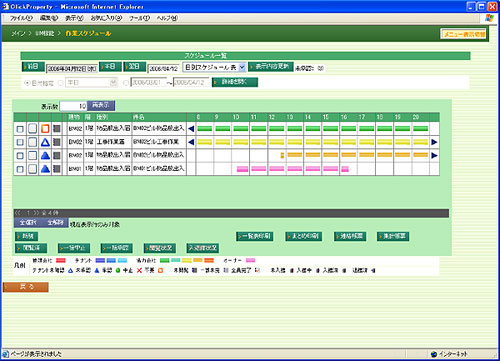Click the pink オーナー legend swatch
Viewport: 500px width, 361px height.
[250, 260]
